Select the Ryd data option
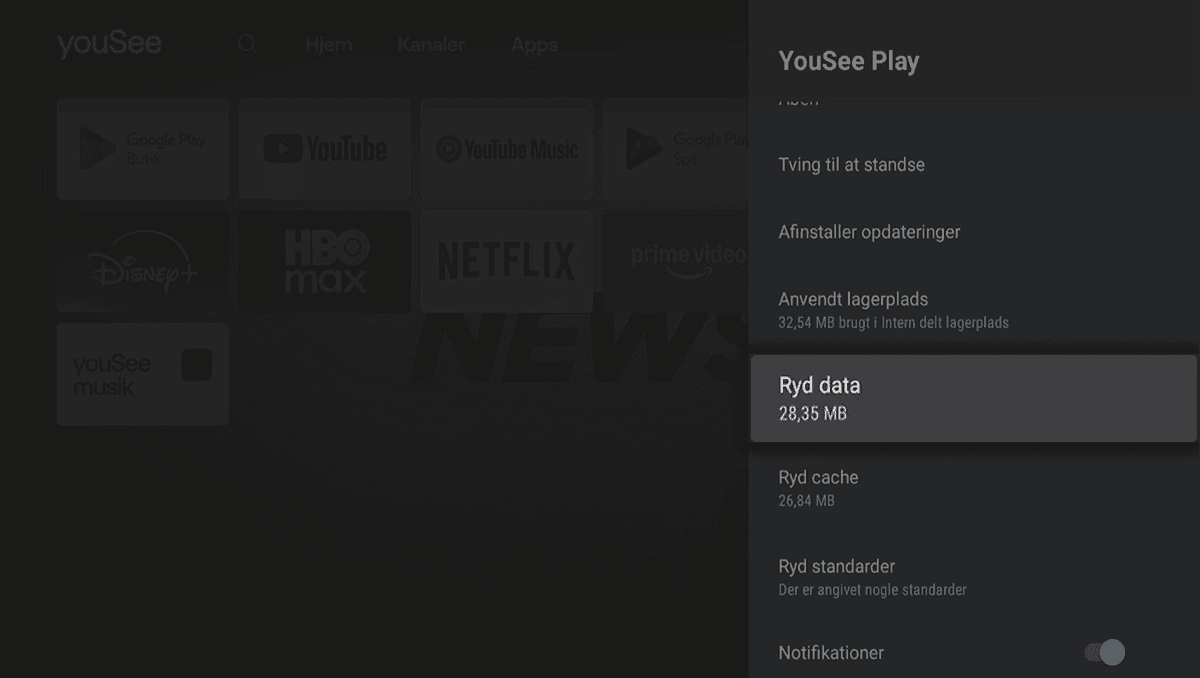The height and width of the screenshot is (678, 1200). (973, 398)
